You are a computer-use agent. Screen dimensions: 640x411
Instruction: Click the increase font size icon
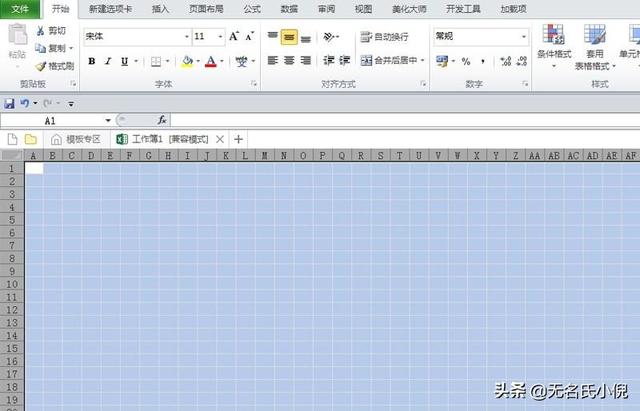pyautogui.click(x=234, y=36)
